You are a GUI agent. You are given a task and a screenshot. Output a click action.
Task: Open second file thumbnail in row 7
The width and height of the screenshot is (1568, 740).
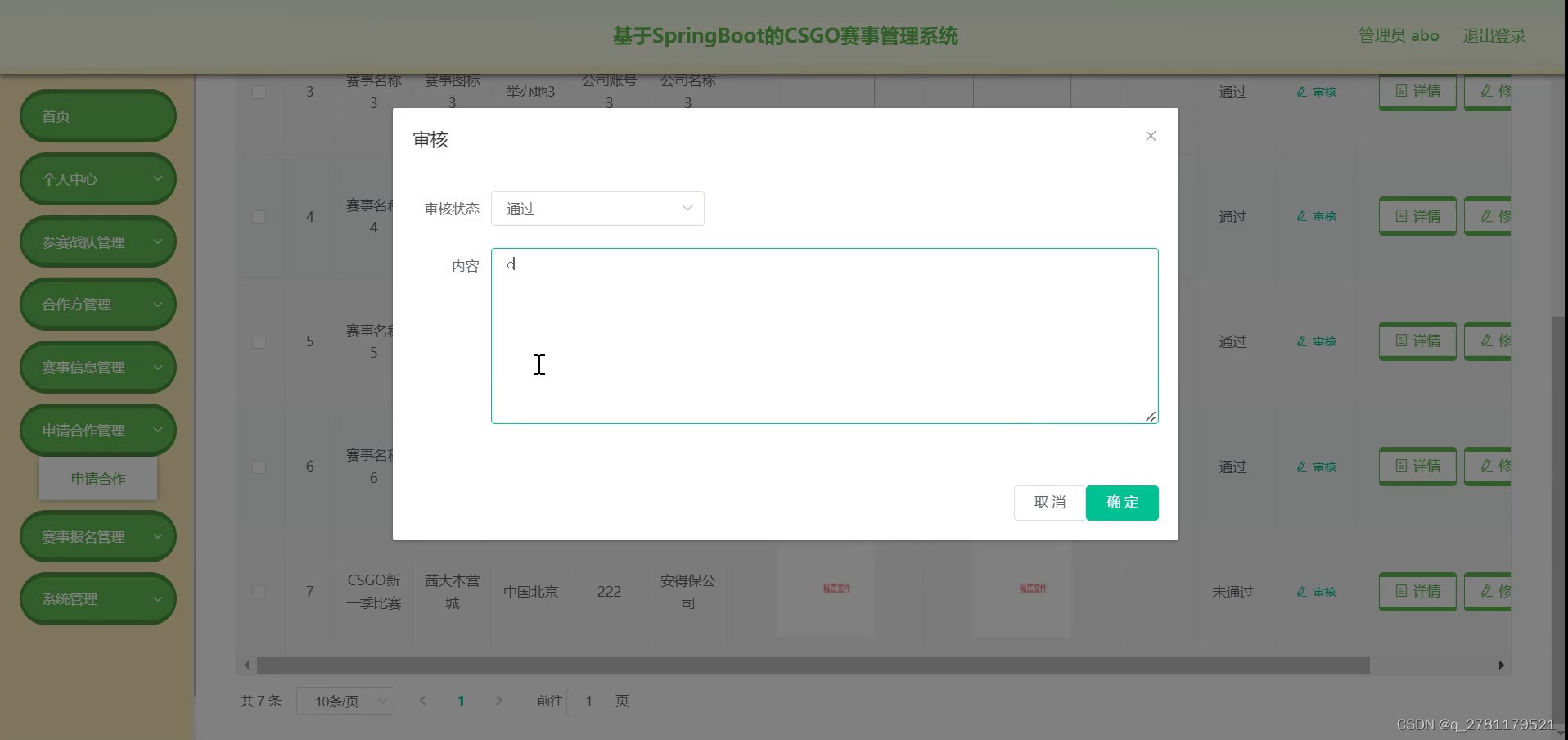click(1022, 589)
